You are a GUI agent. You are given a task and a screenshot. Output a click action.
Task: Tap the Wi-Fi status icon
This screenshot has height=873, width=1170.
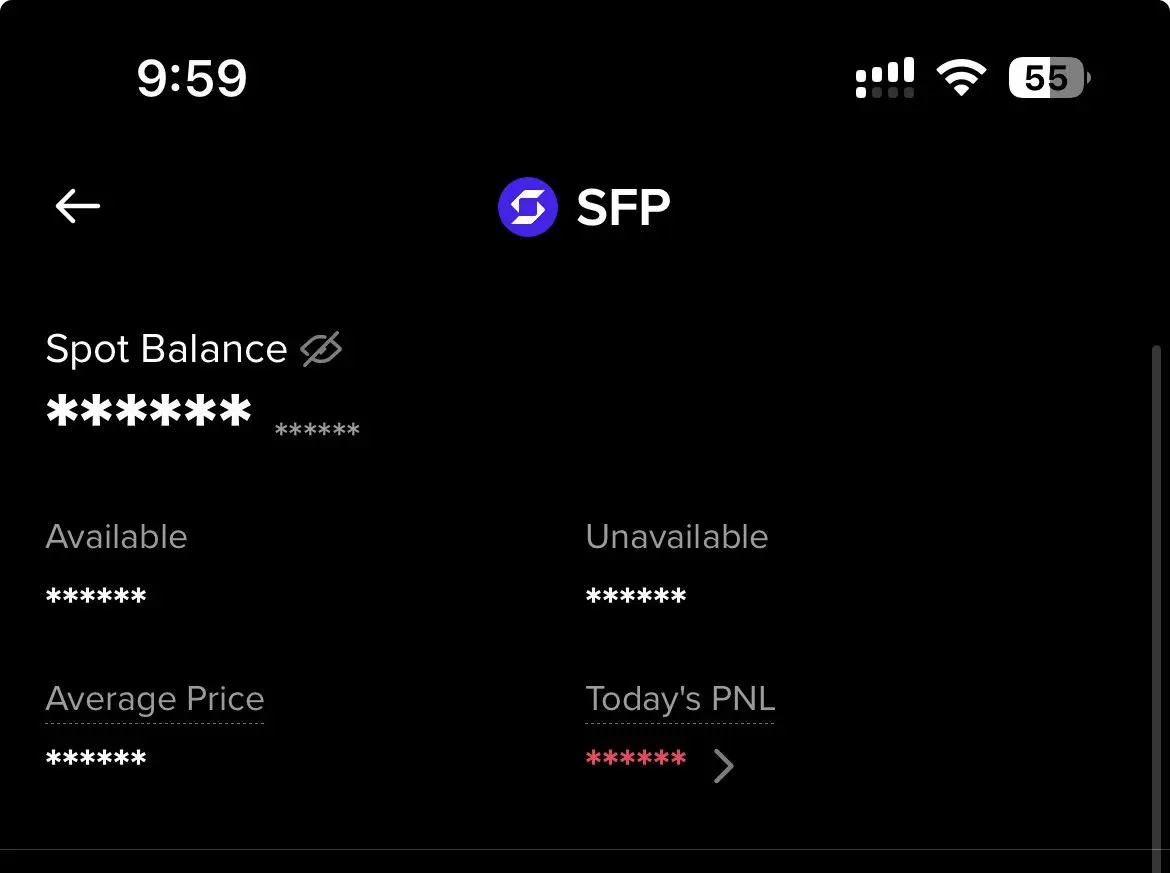(x=961, y=77)
